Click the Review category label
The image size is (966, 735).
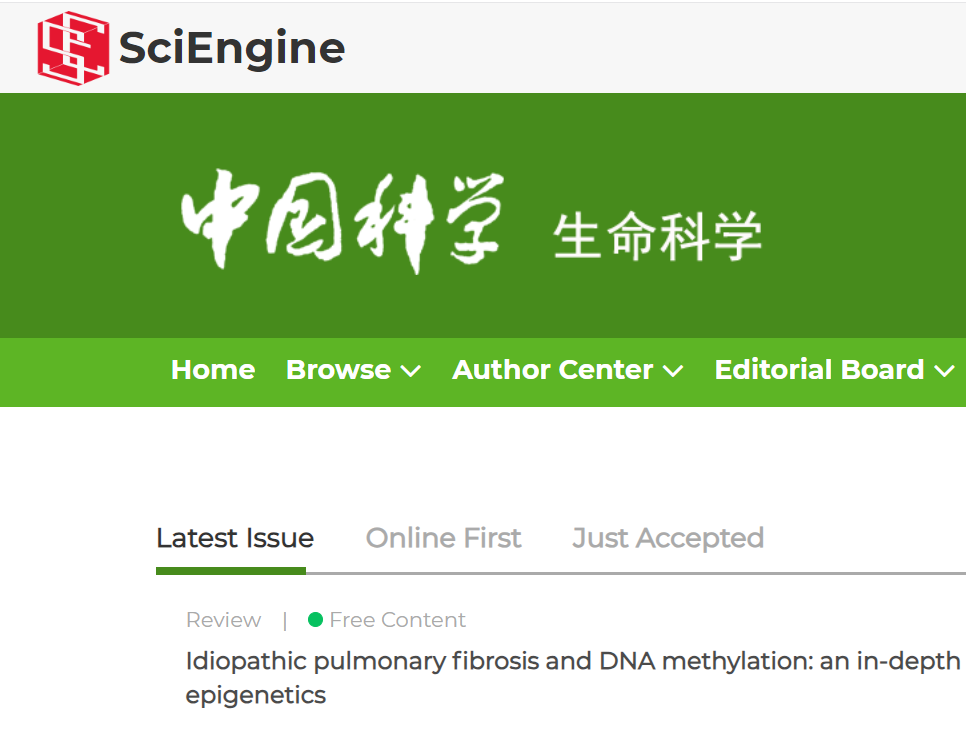(x=223, y=620)
